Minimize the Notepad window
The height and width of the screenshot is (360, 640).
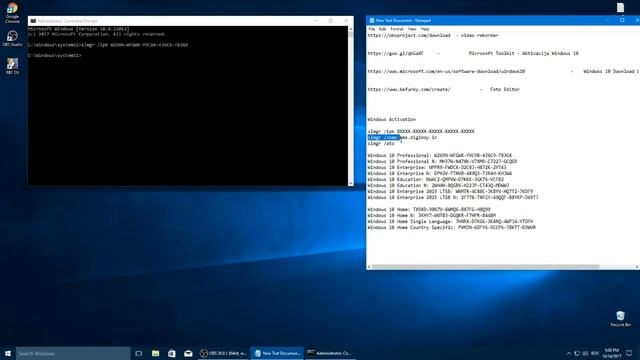pyautogui.click(x=607, y=20)
